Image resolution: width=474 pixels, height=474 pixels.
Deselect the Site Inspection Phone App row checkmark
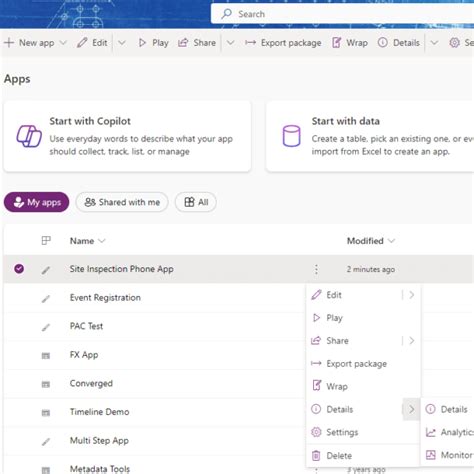(19, 268)
